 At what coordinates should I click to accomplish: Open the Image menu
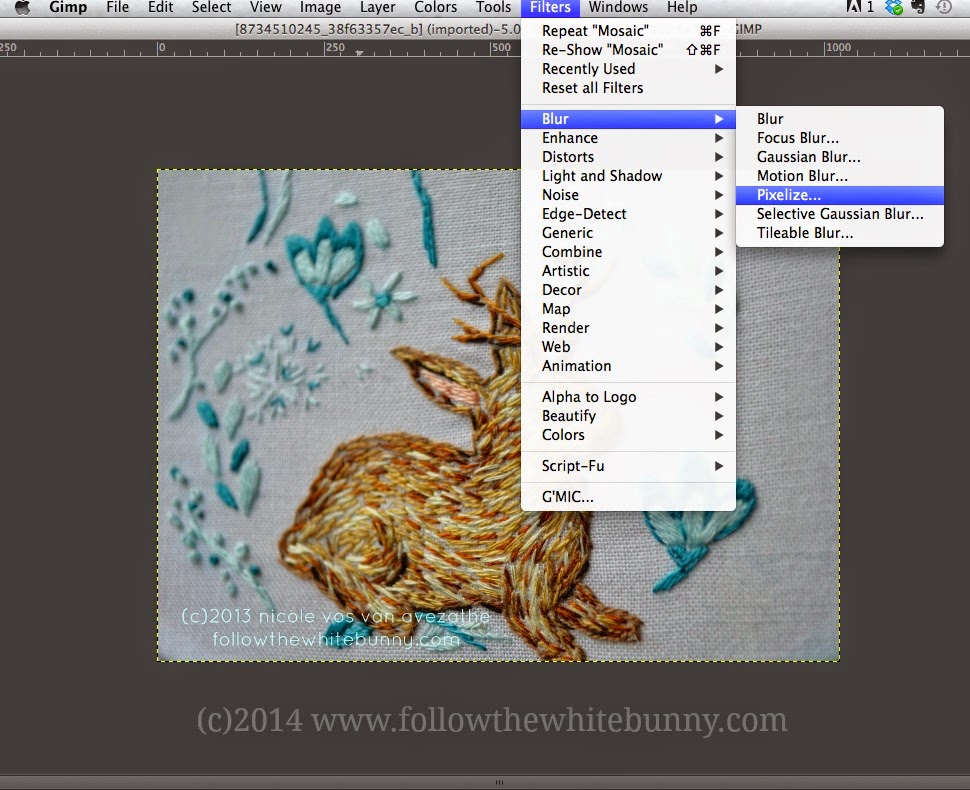(x=320, y=7)
